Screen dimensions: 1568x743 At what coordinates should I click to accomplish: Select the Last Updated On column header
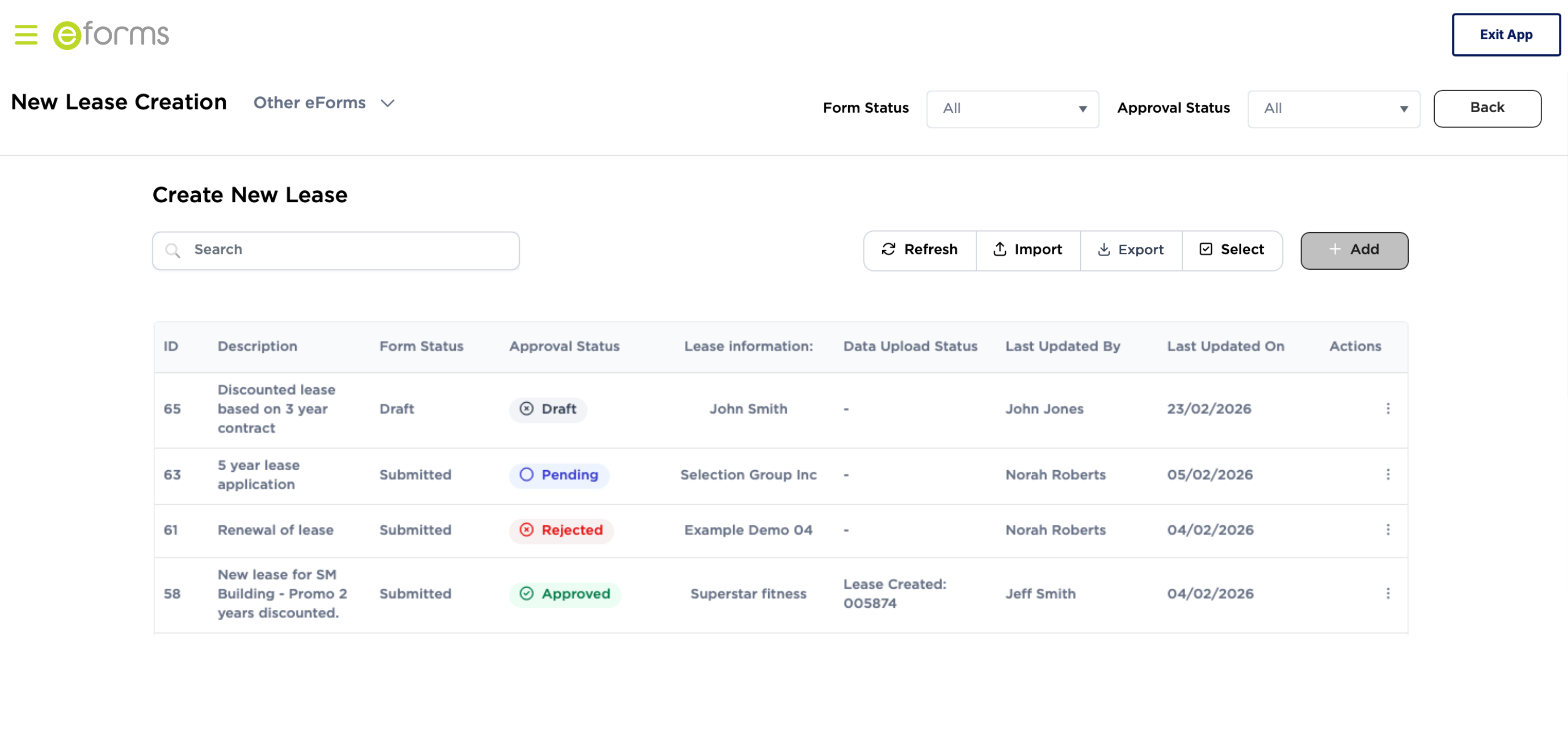click(x=1226, y=346)
